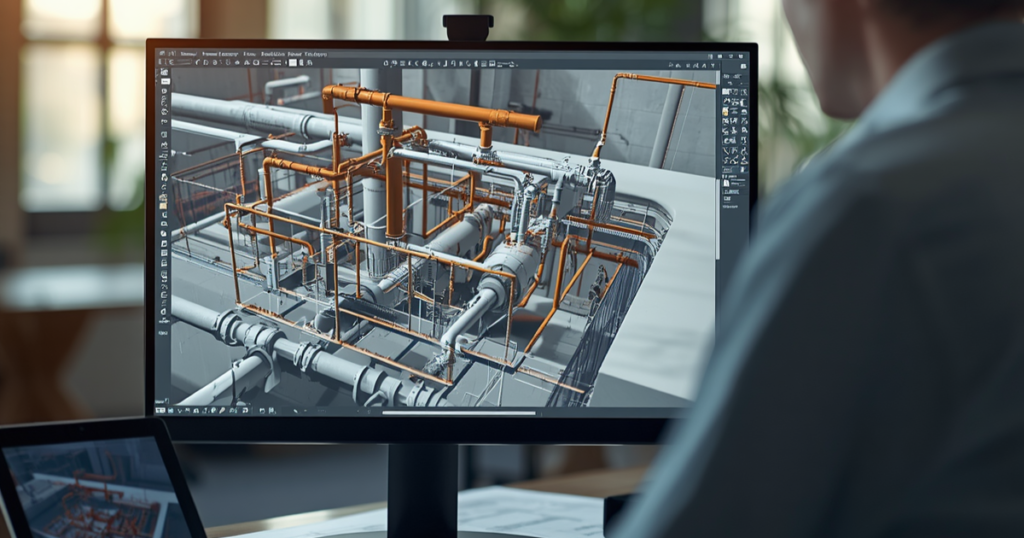This screenshot has height=538, width=1024.
Task: Select the brush-shaped icon in bottom status bar
Action: pyautogui.click(x=222, y=411)
